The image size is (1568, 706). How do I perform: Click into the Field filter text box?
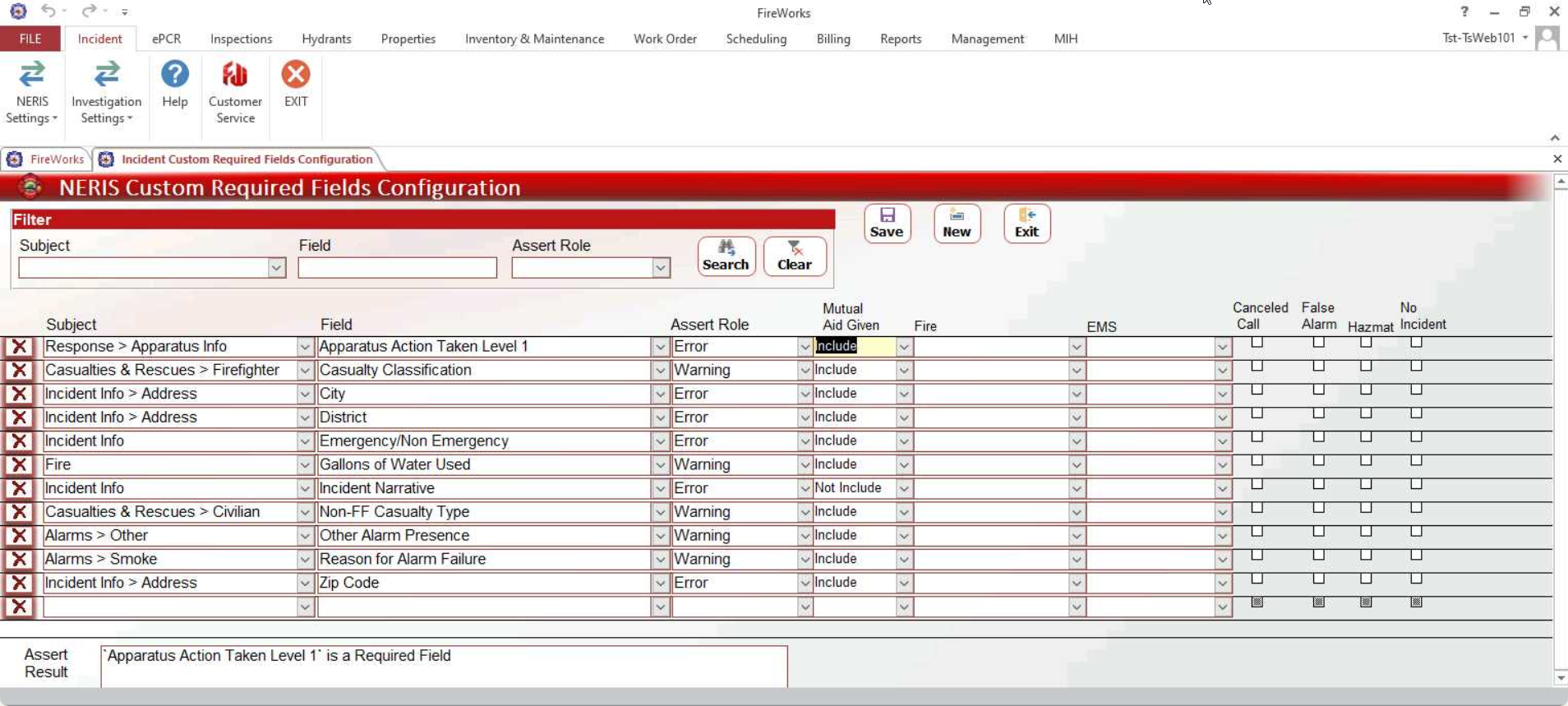[397, 268]
